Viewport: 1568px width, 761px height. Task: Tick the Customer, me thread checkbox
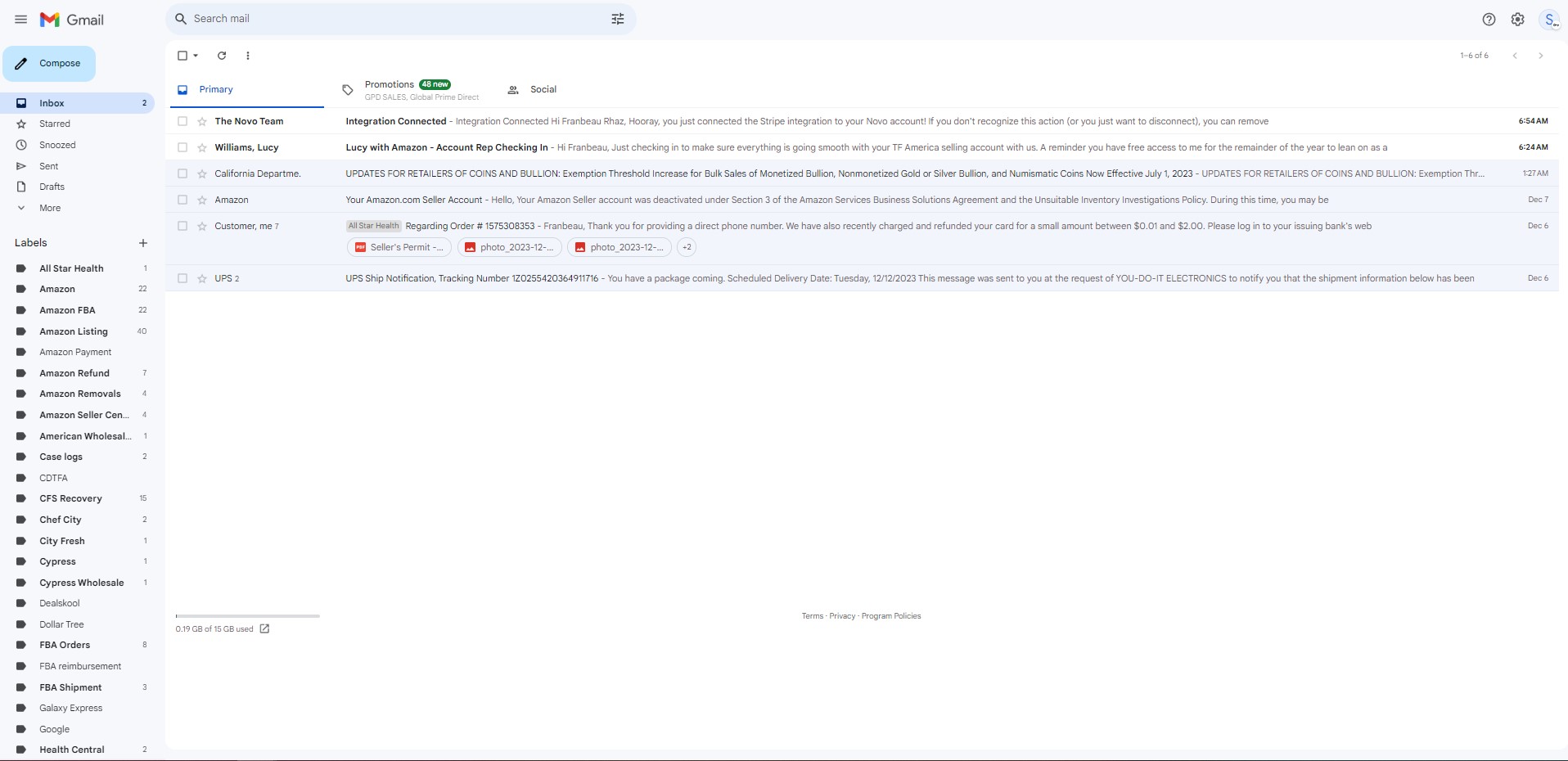pyautogui.click(x=182, y=226)
